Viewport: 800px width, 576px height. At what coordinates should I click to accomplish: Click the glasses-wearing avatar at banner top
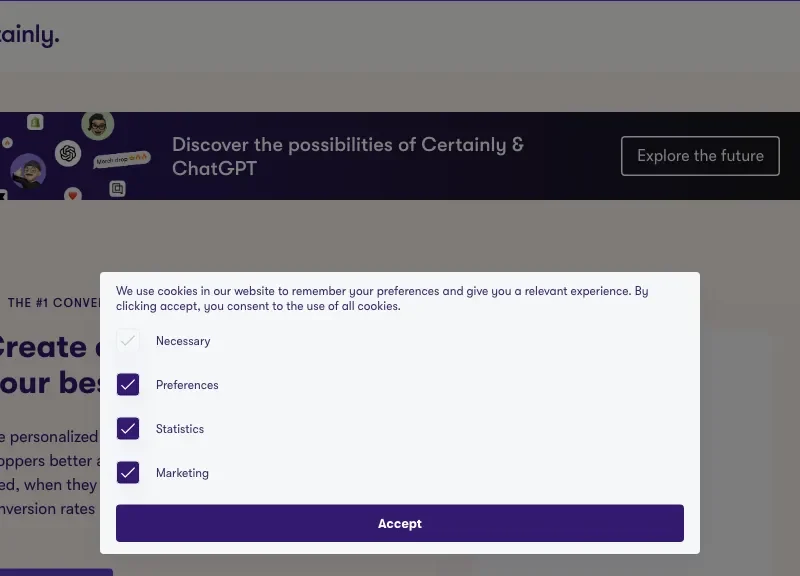[x=98, y=125]
